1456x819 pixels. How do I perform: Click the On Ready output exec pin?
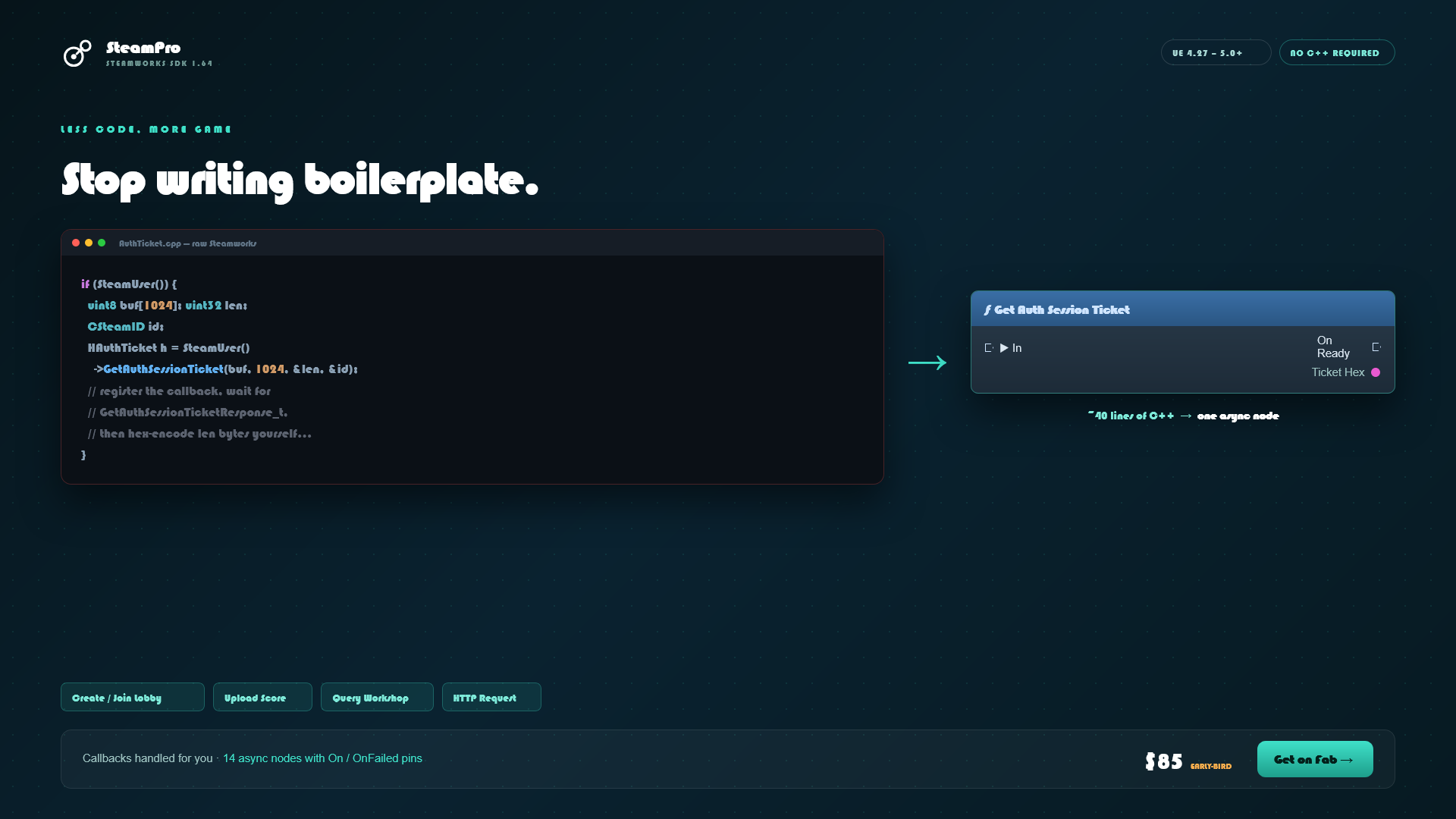[x=1376, y=347]
